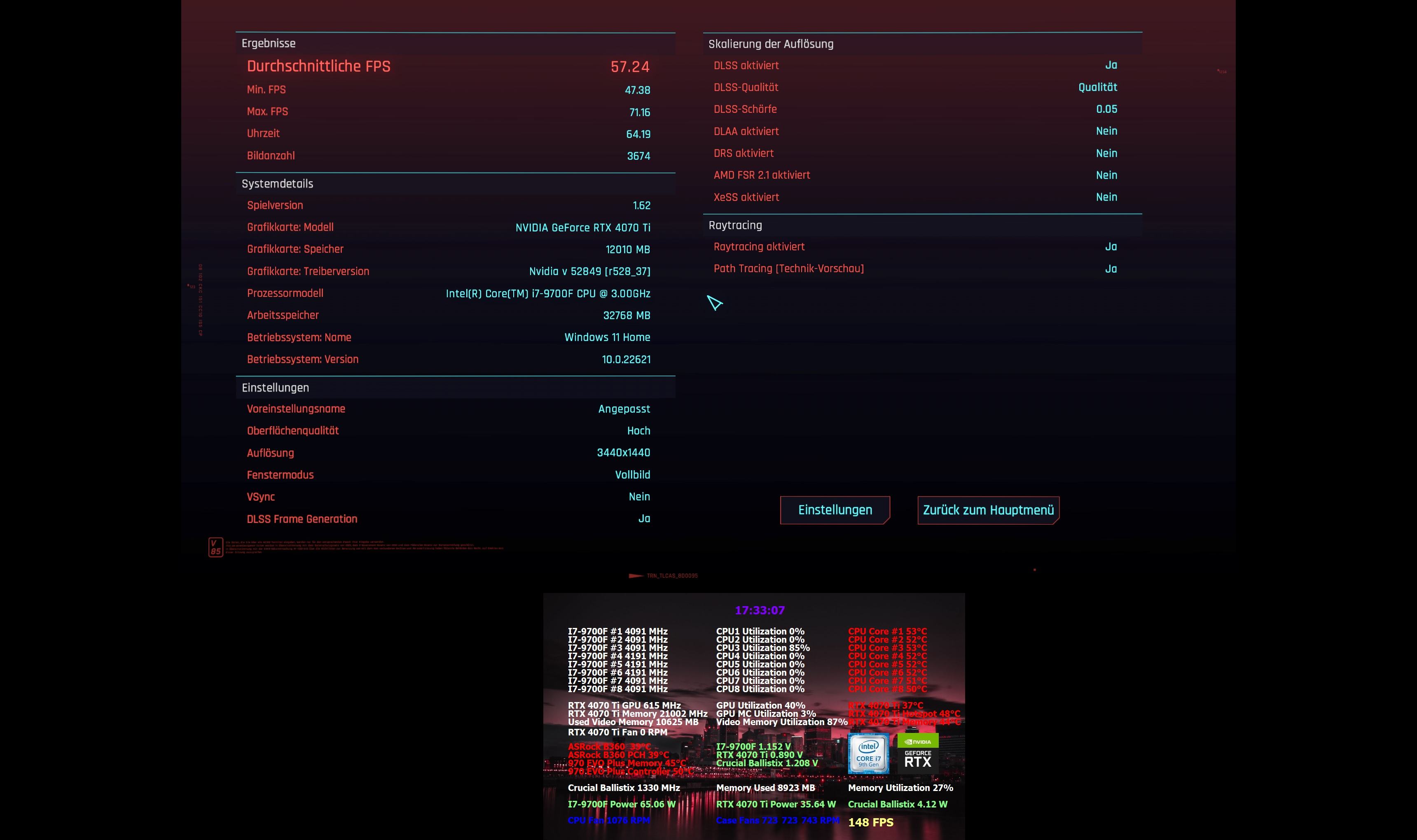The width and height of the screenshot is (1417, 840).
Task: Select the Min. FPS value 47.38
Action: (638, 90)
